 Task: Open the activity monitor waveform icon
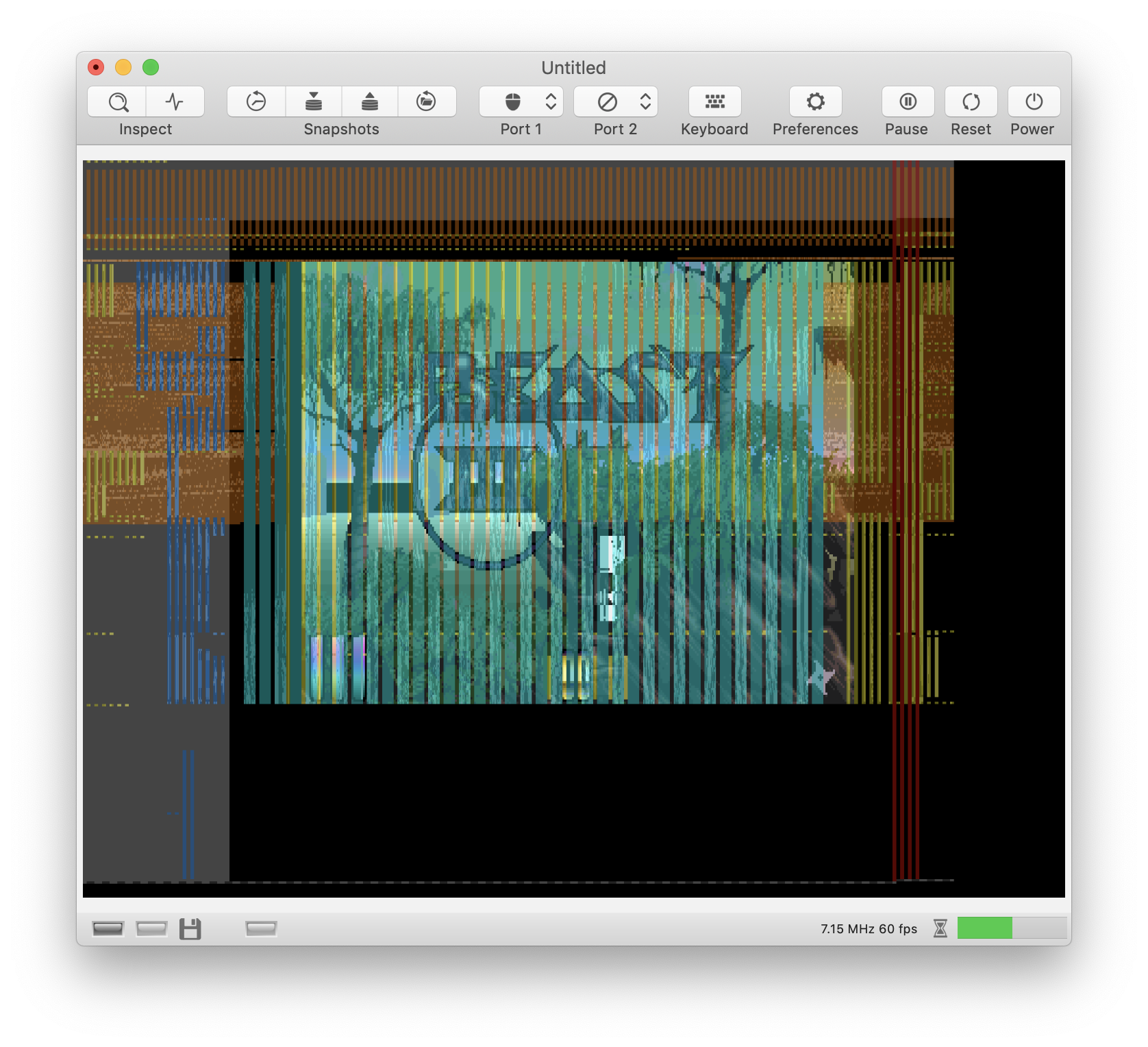[175, 102]
